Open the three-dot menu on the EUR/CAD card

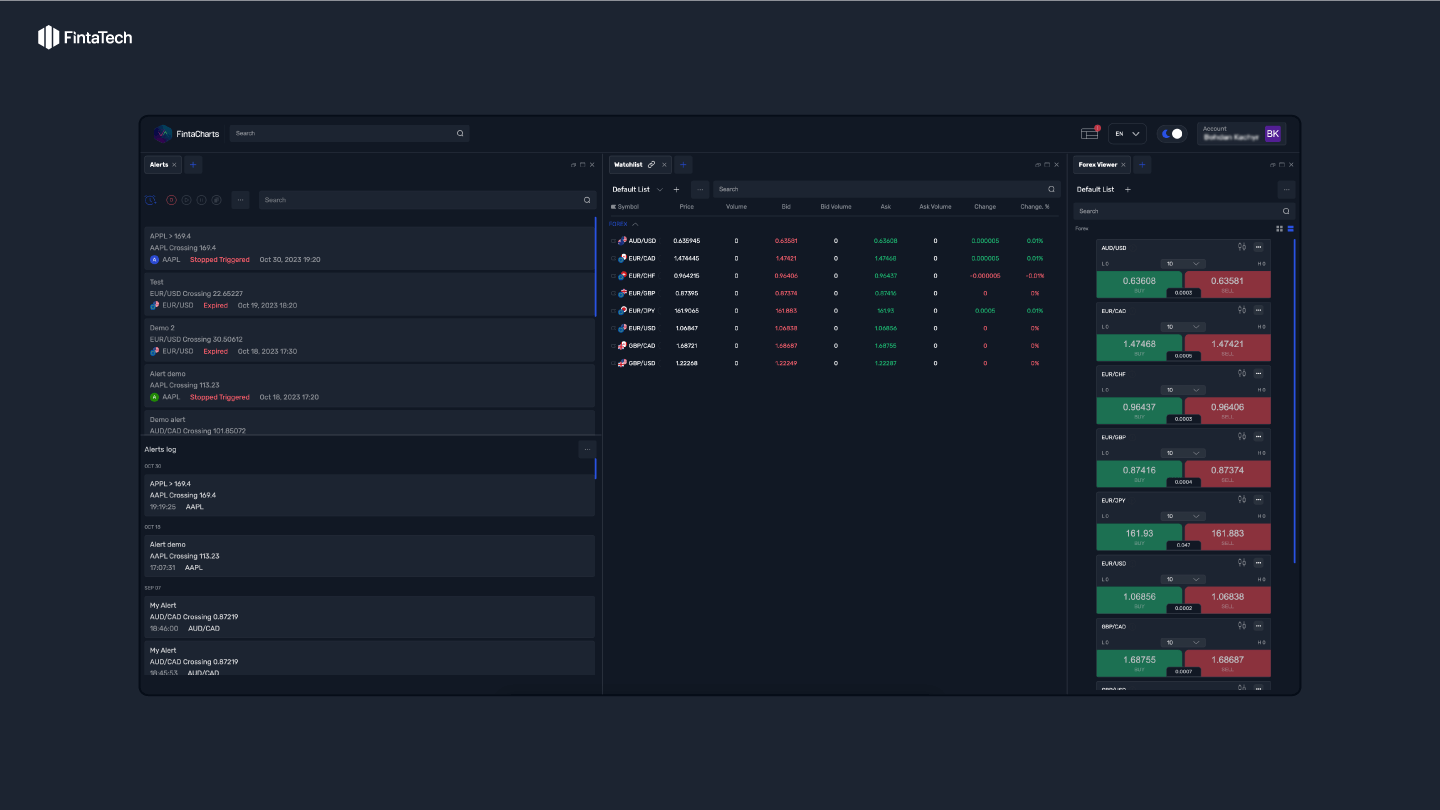pyautogui.click(x=1259, y=310)
